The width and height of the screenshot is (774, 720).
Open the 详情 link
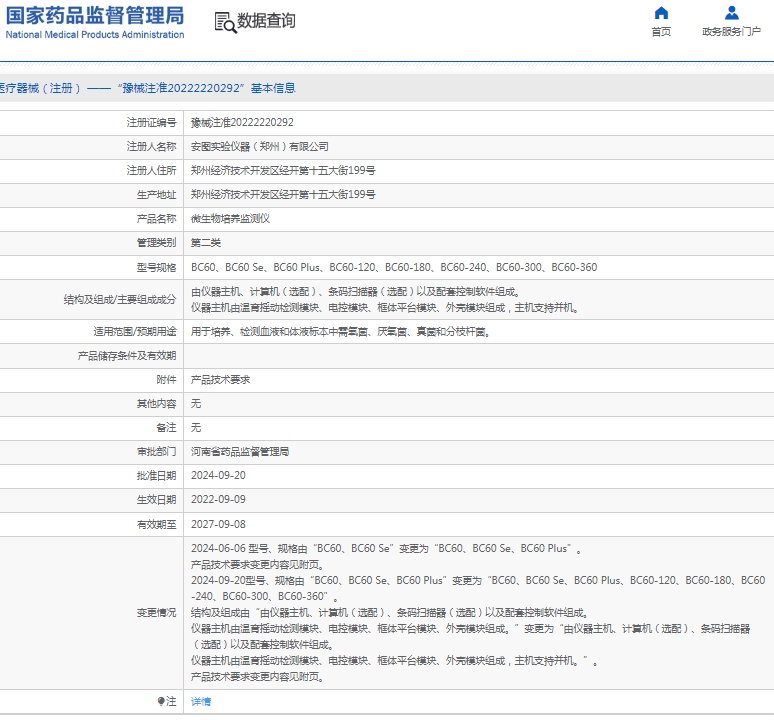tap(201, 701)
